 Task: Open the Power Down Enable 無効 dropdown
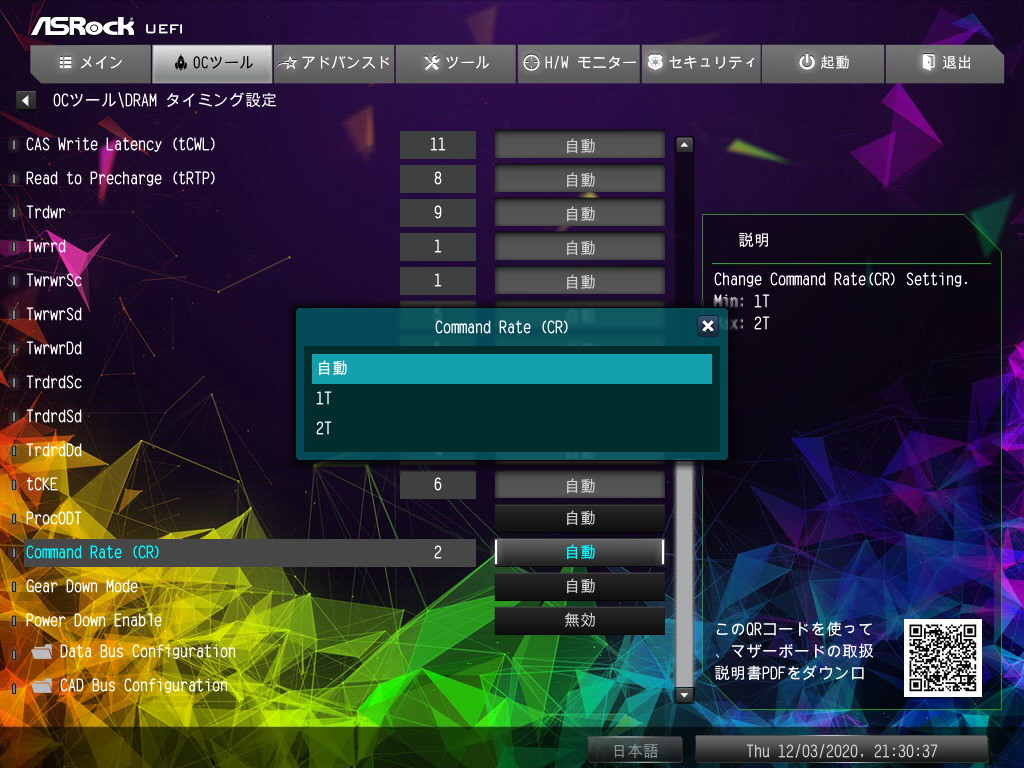click(579, 620)
